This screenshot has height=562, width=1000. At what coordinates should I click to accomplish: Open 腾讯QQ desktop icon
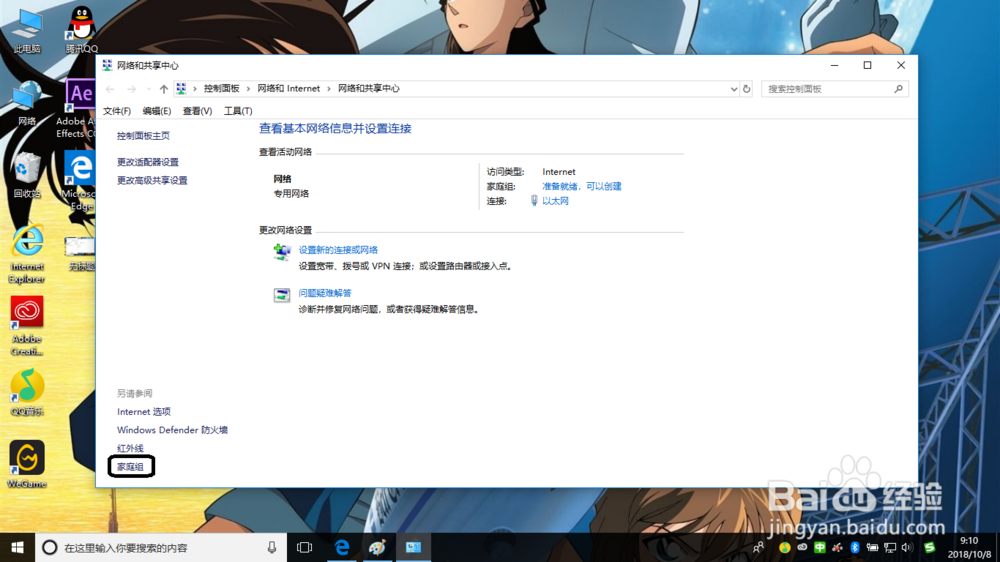coord(81,29)
